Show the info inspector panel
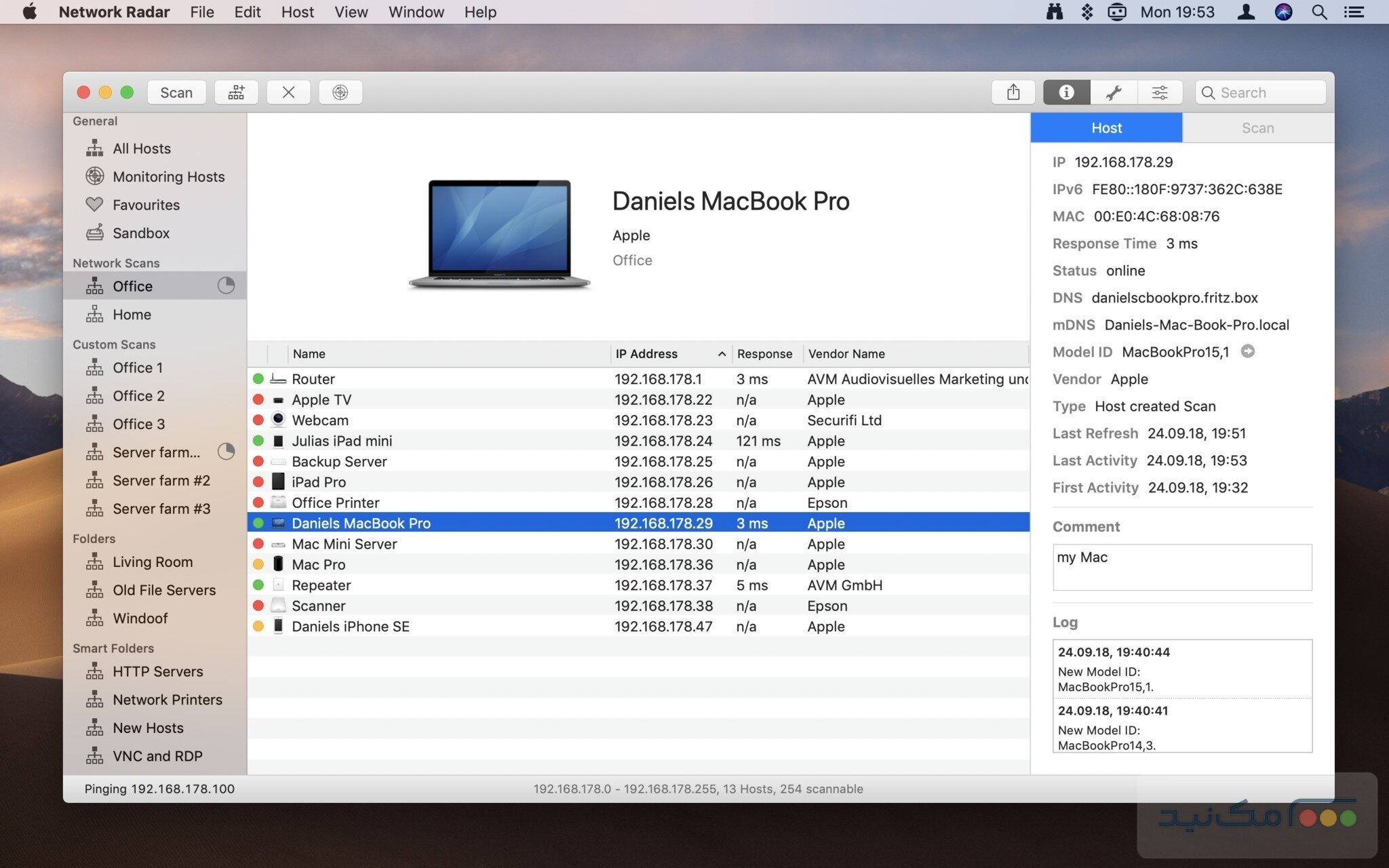This screenshot has width=1389, height=868. [x=1066, y=92]
